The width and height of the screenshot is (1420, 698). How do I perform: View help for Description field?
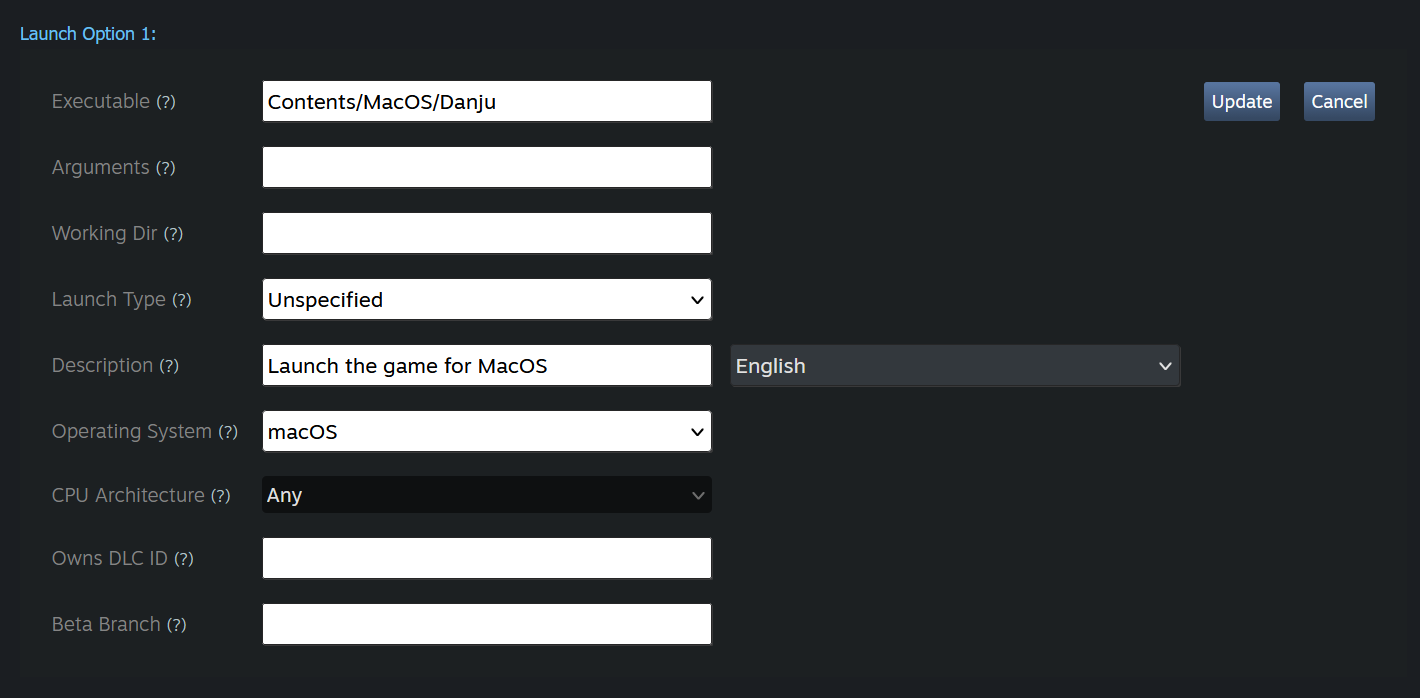tap(171, 366)
